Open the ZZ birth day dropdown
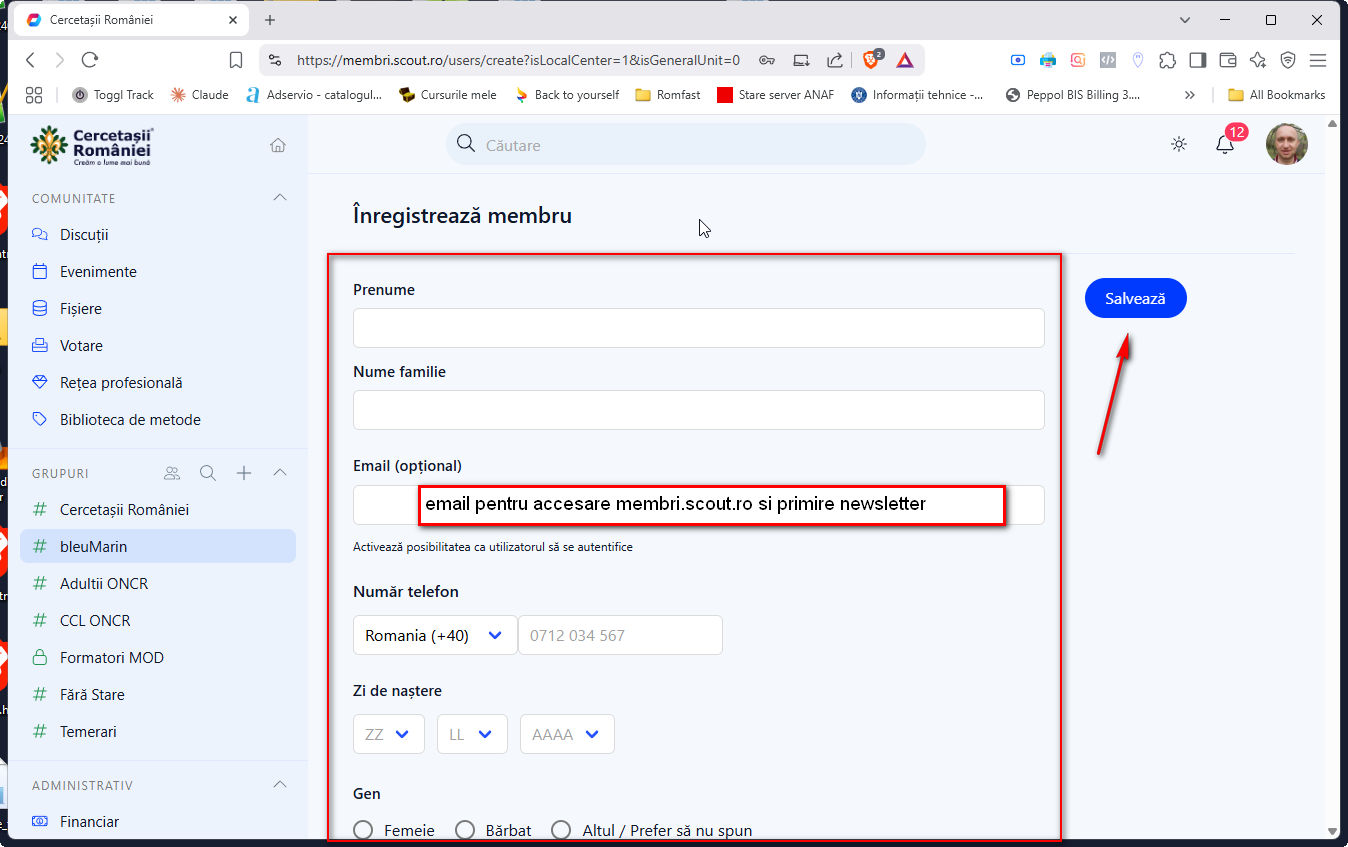Screen dimensions: 1348x847 [x=388, y=734]
